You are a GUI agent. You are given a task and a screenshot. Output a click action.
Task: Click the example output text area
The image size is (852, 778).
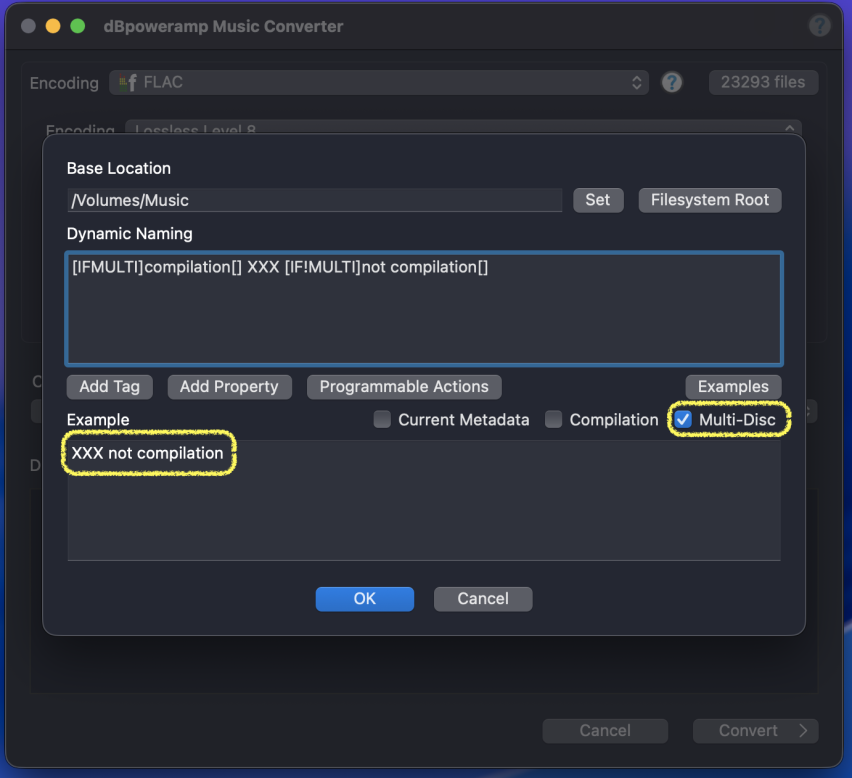point(424,500)
